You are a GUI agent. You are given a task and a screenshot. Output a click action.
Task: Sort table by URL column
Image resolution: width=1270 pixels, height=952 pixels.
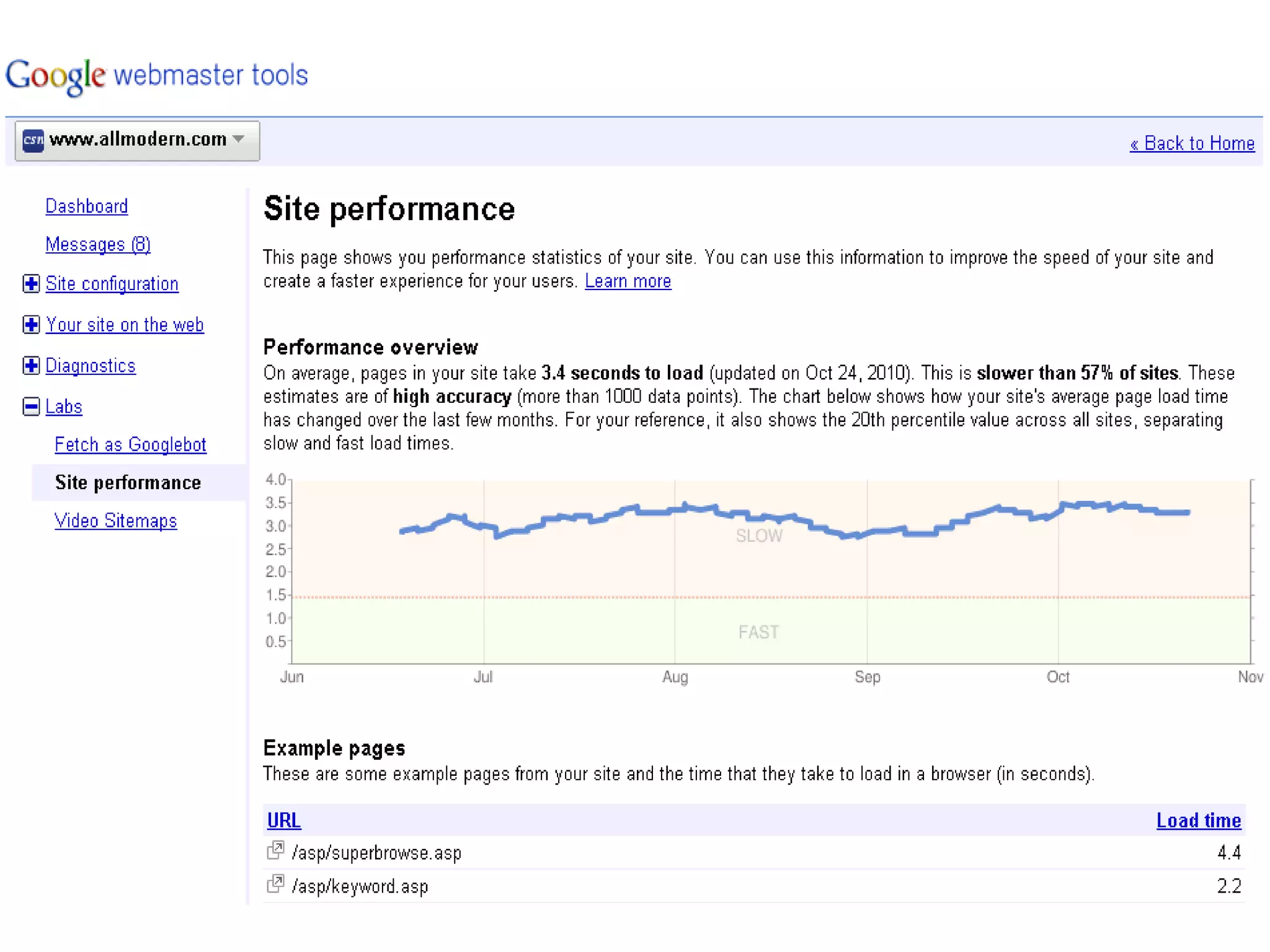284,821
